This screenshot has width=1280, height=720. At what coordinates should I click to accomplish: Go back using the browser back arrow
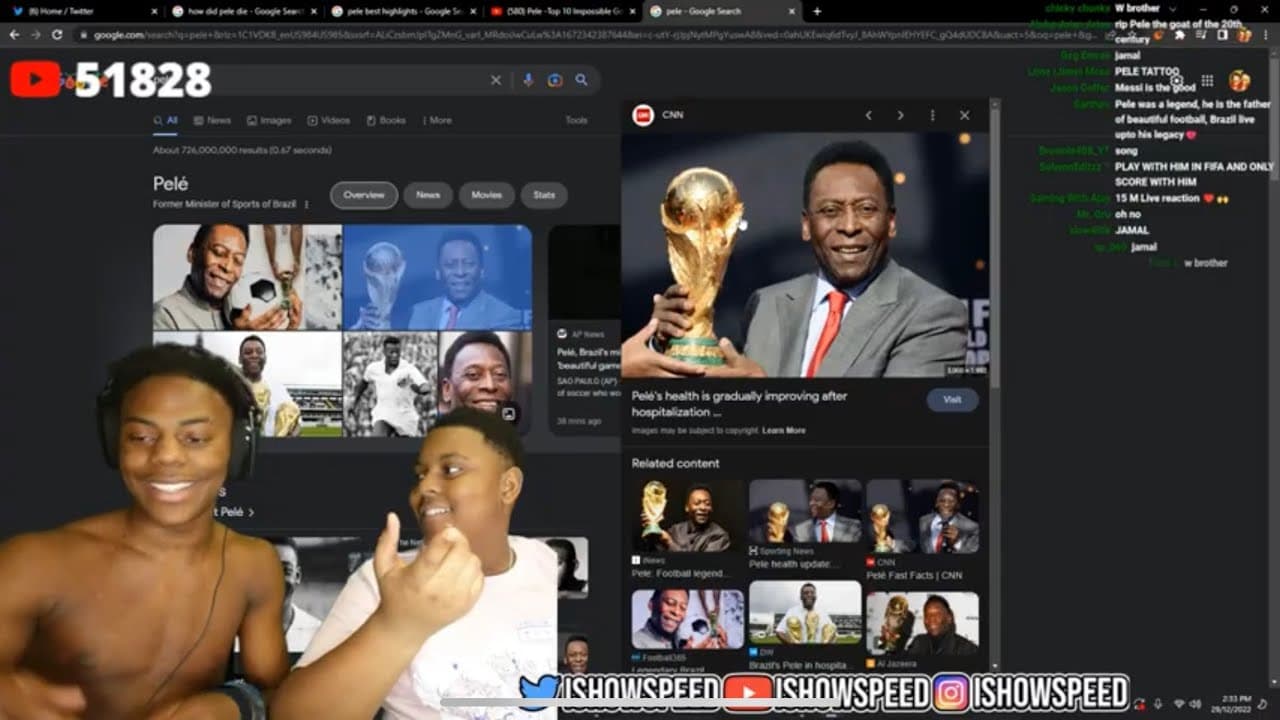coord(14,34)
